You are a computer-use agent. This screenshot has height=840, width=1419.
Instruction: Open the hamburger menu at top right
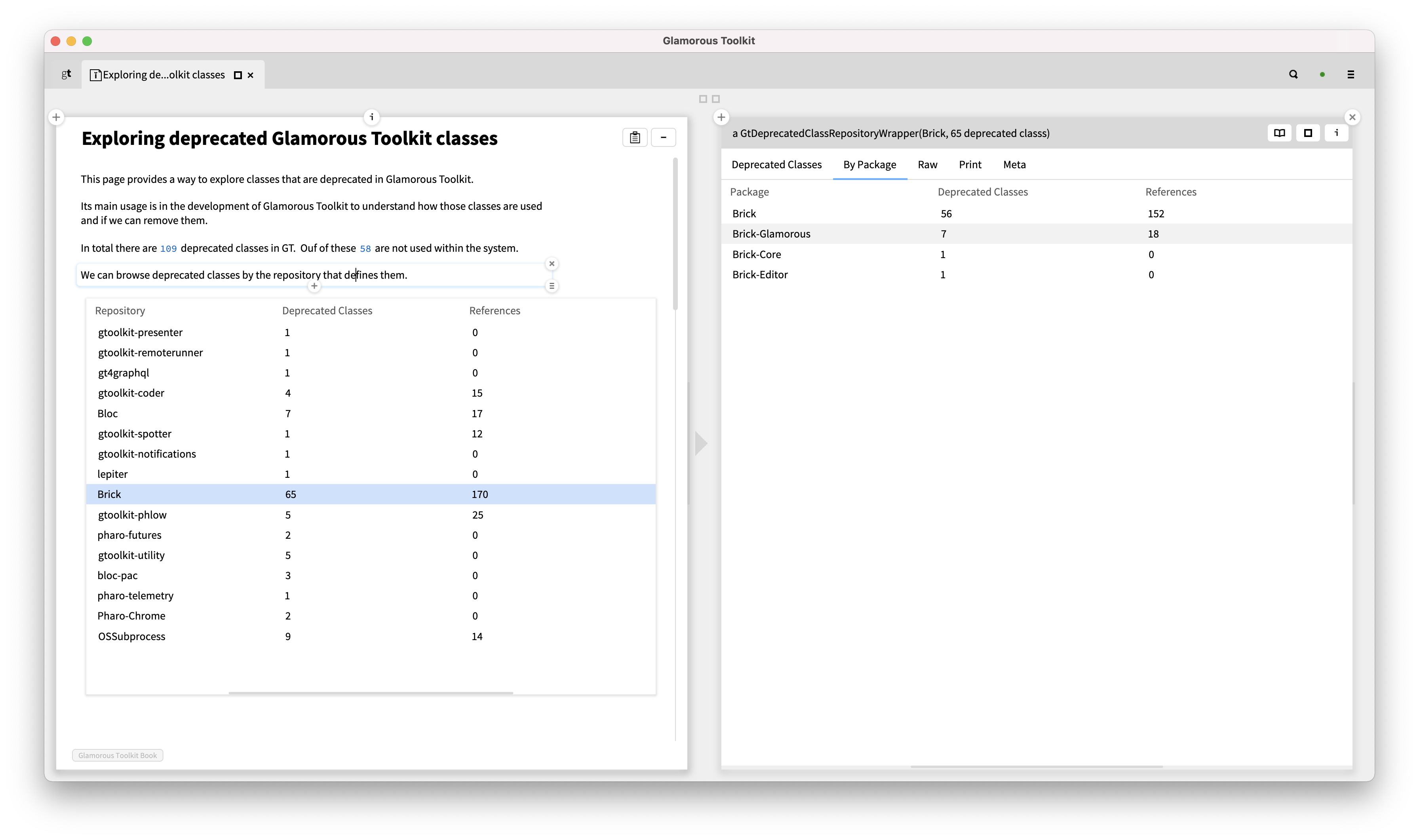[1351, 74]
